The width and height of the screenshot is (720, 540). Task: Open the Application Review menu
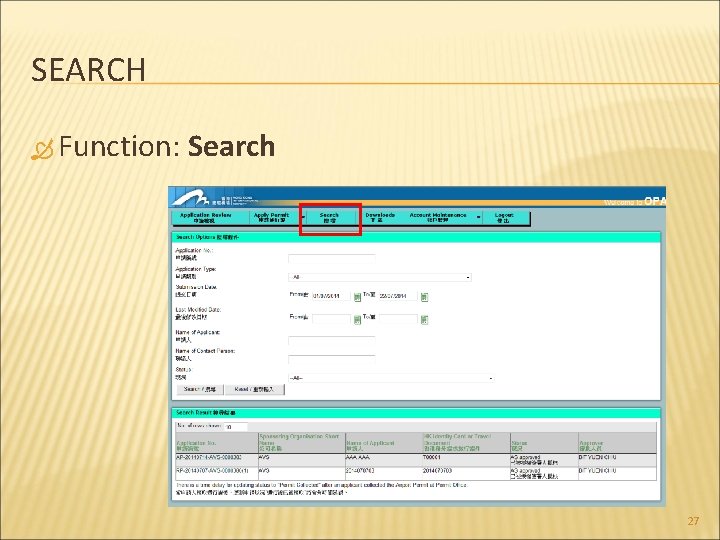pos(206,218)
